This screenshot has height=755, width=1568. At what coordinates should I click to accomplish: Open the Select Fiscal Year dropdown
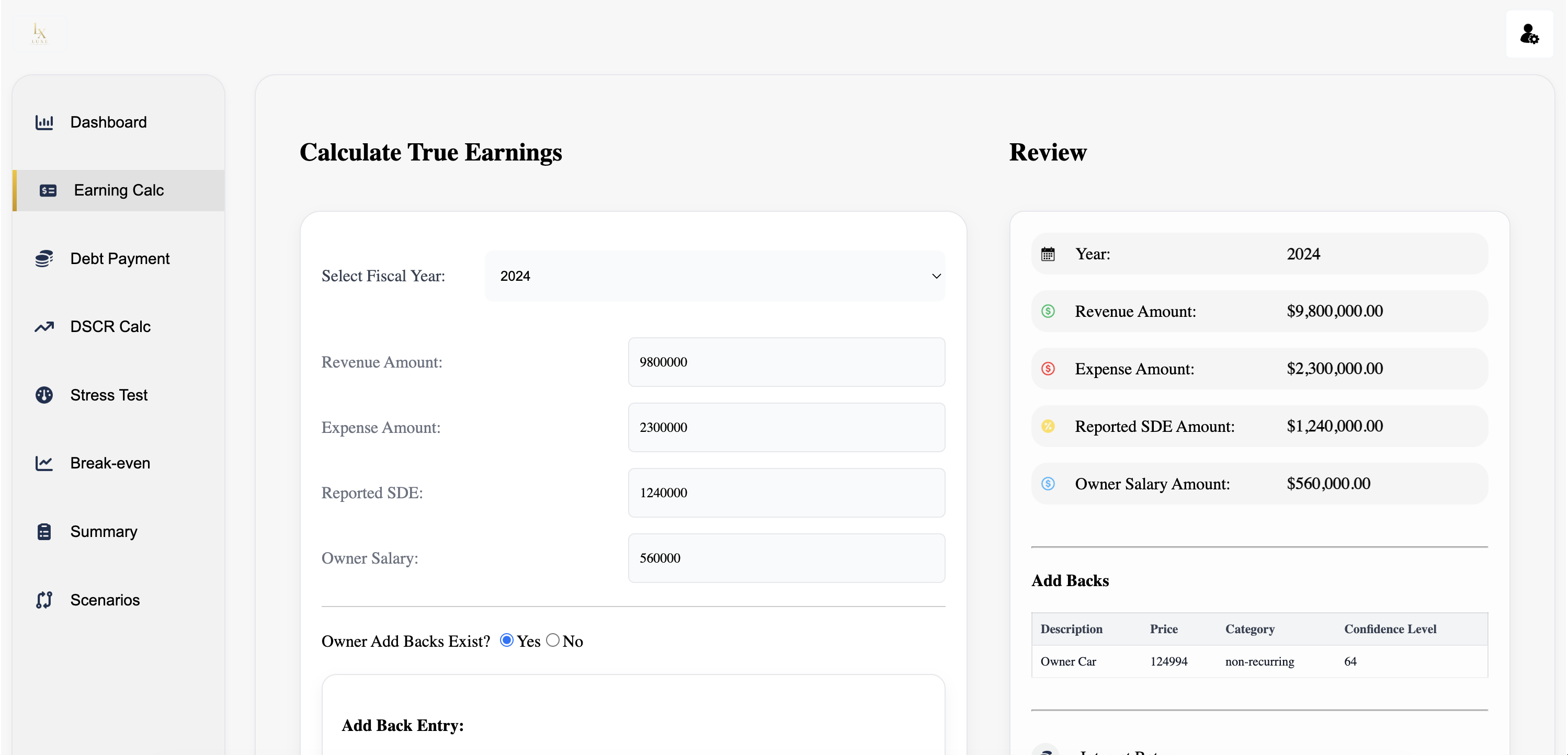coord(714,276)
